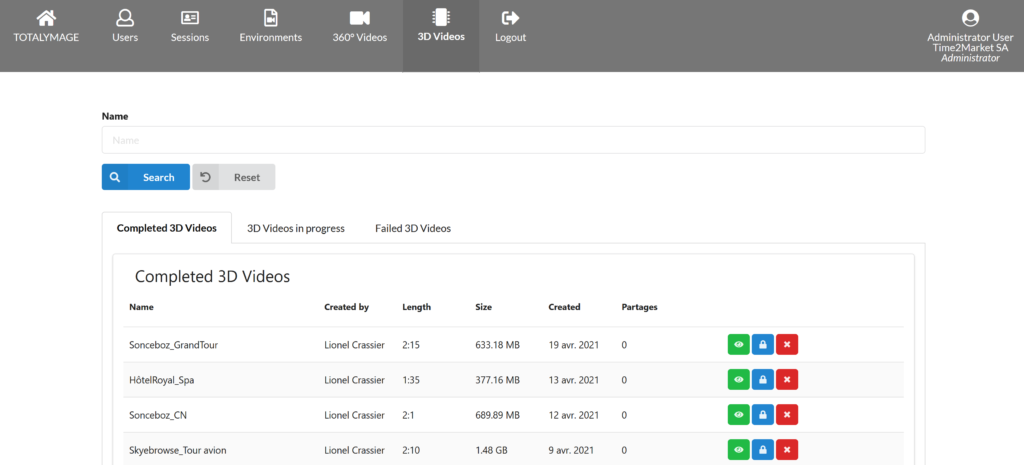Screen dimensions: 1024x465
Task: Click the Name search input field
Action: [513, 140]
